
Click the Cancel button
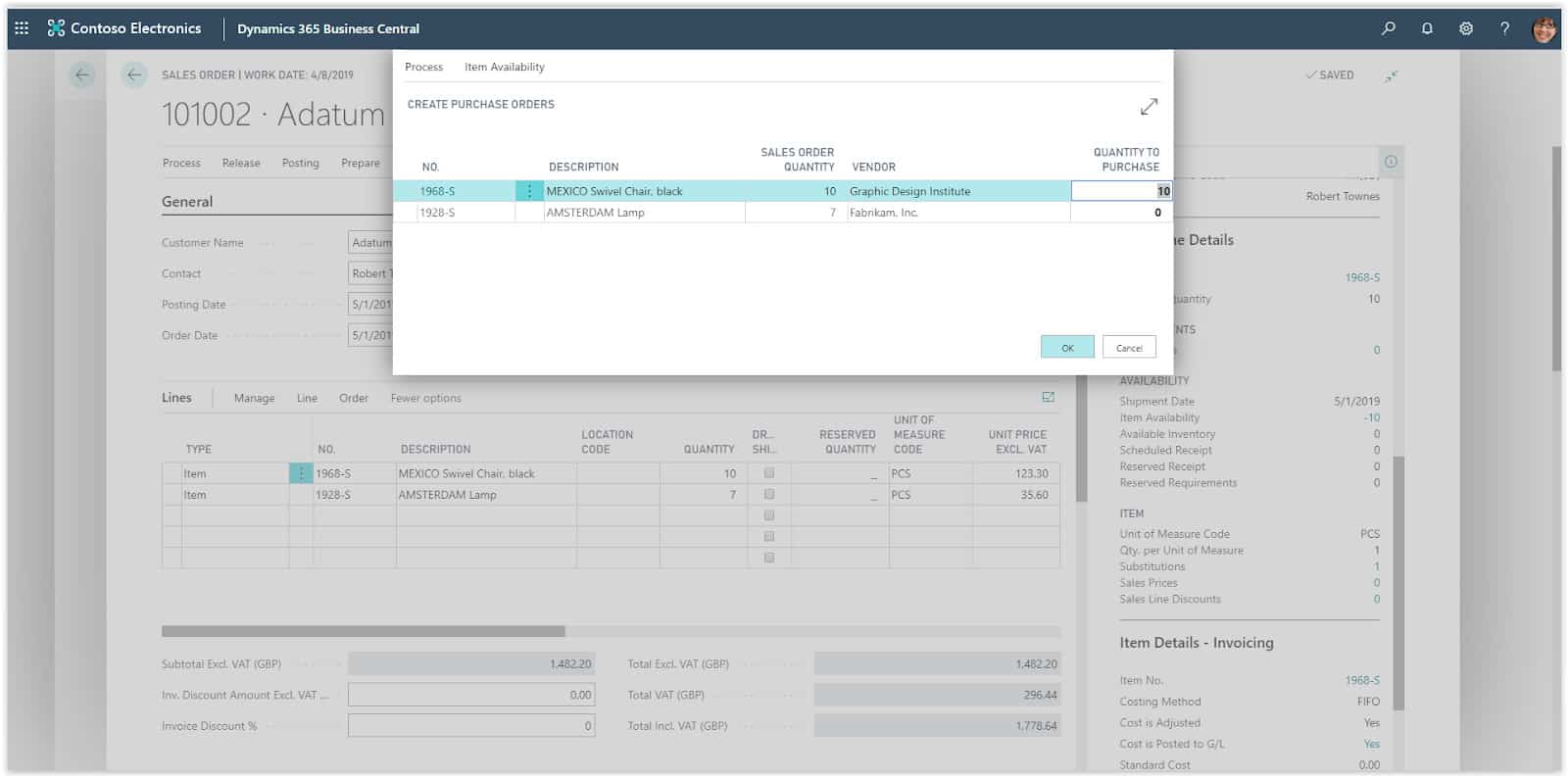(x=1129, y=347)
